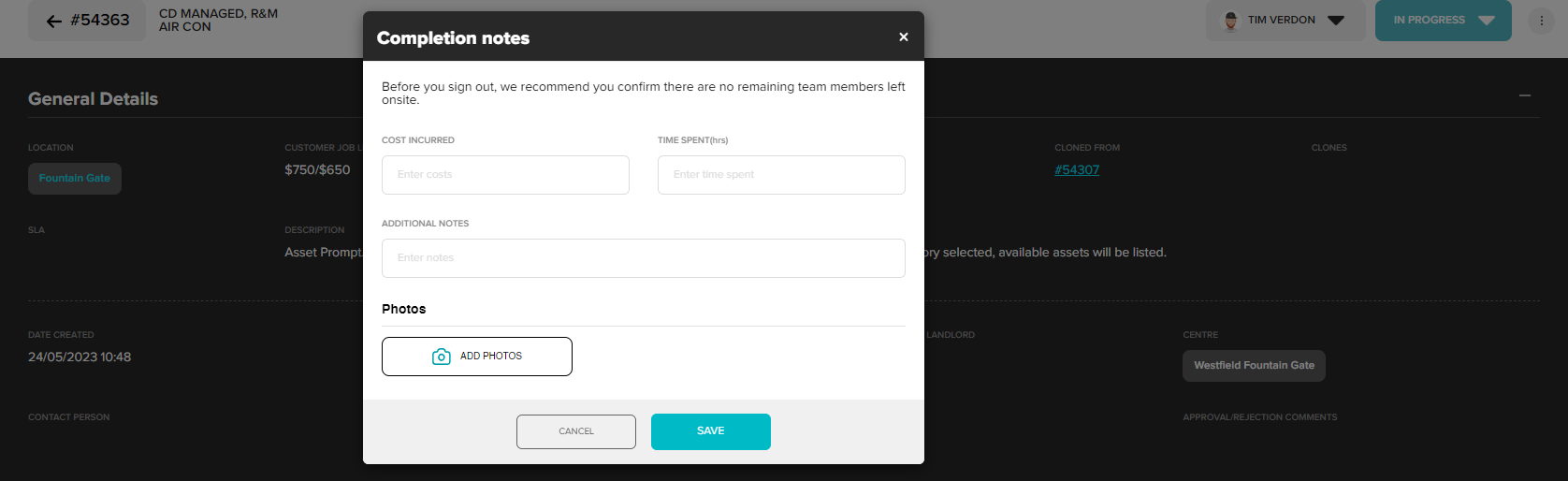Focus the Time Spent hours field
This screenshot has width=1568, height=481.
point(781,175)
